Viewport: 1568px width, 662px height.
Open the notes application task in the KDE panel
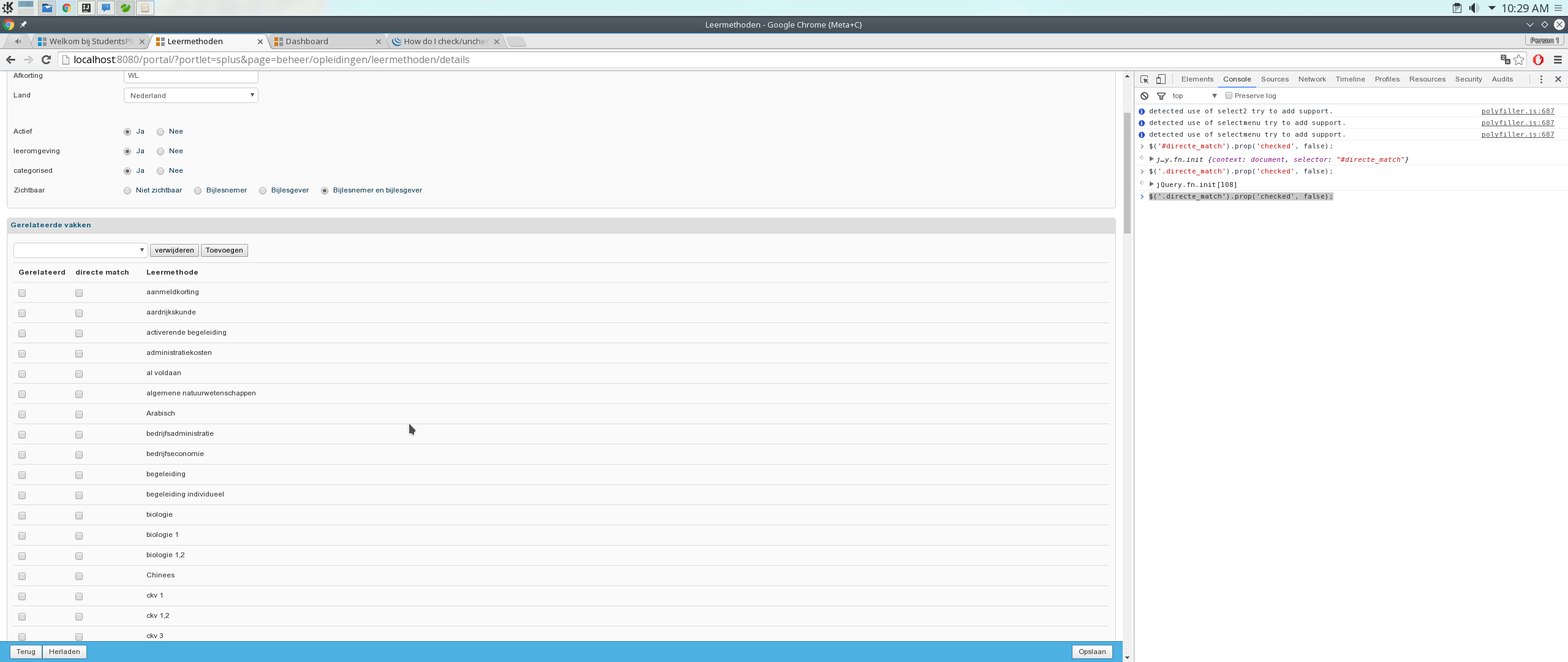[x=145, y=8]
